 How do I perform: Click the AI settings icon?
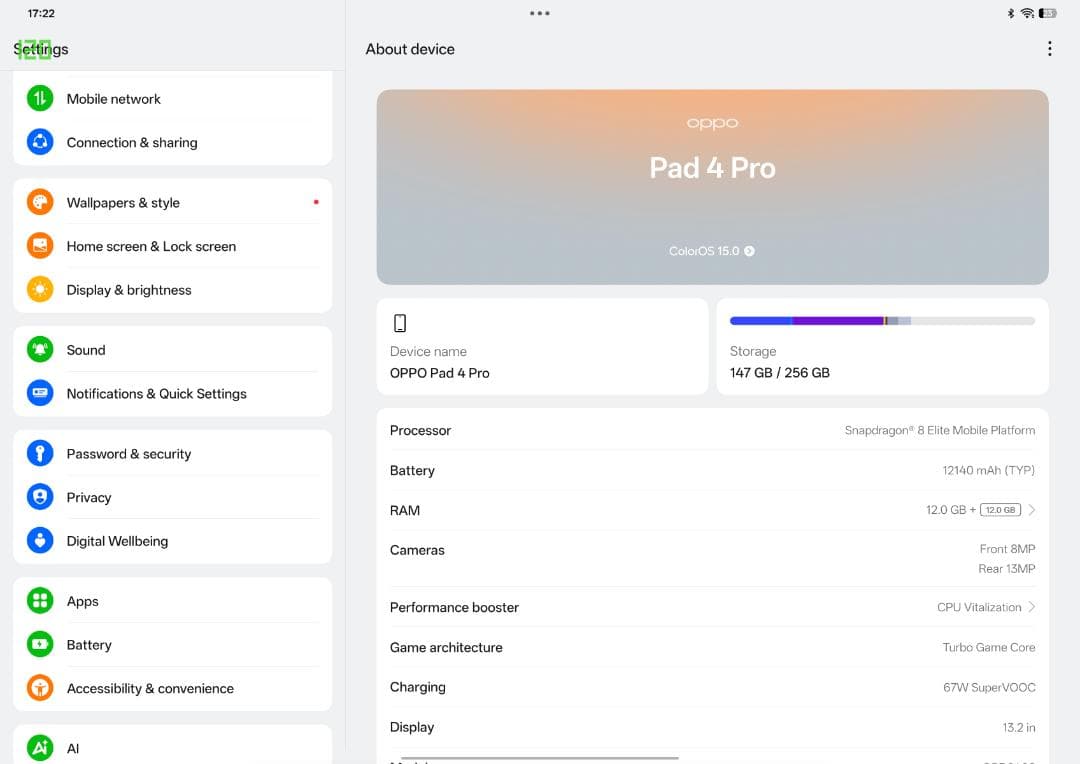pos(39,747)
